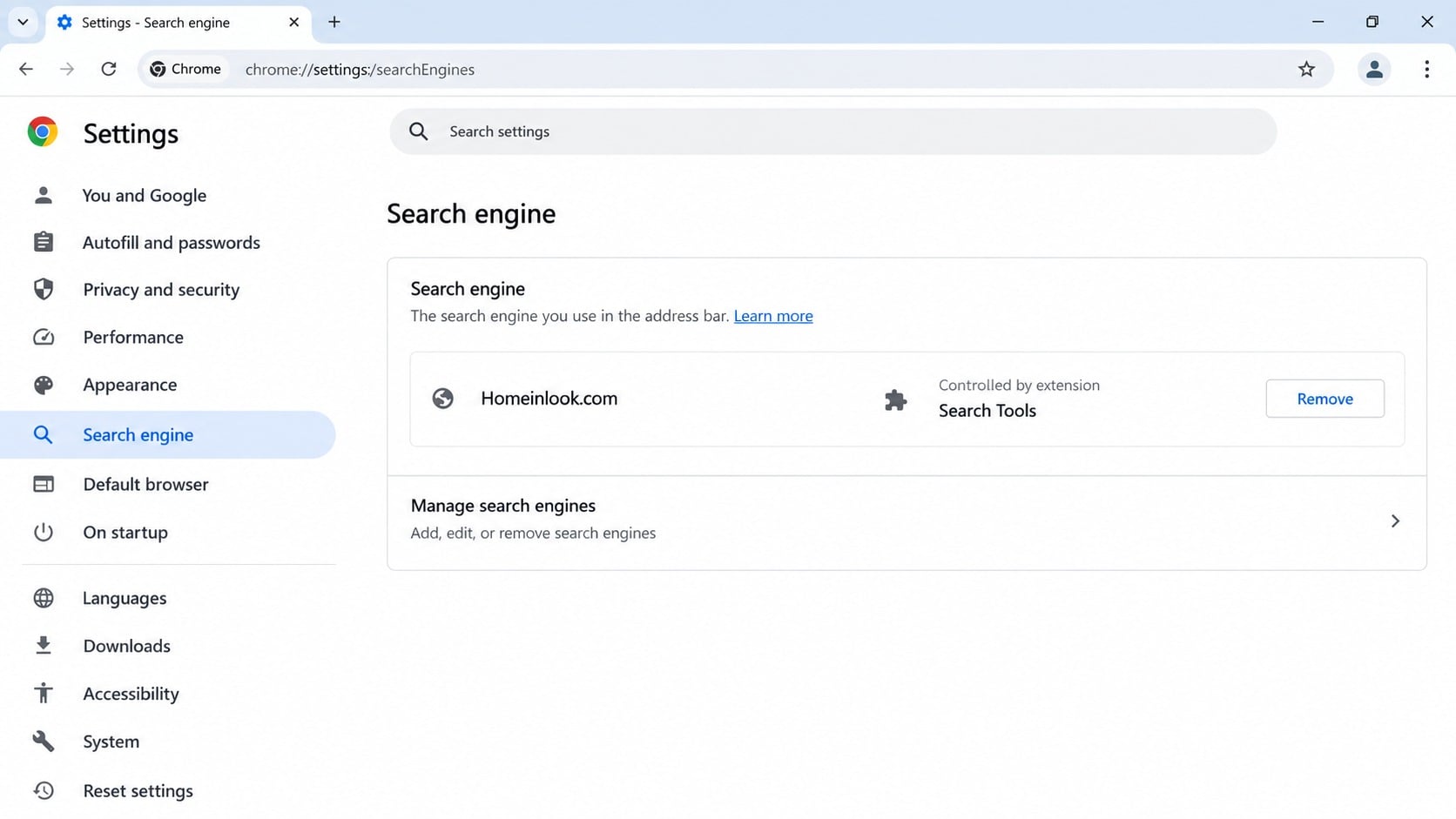This screenshot has height=819, width=1456.
Task: Click the person icon for You and Google
Action: pyautogui.click(x=44, y=195)
